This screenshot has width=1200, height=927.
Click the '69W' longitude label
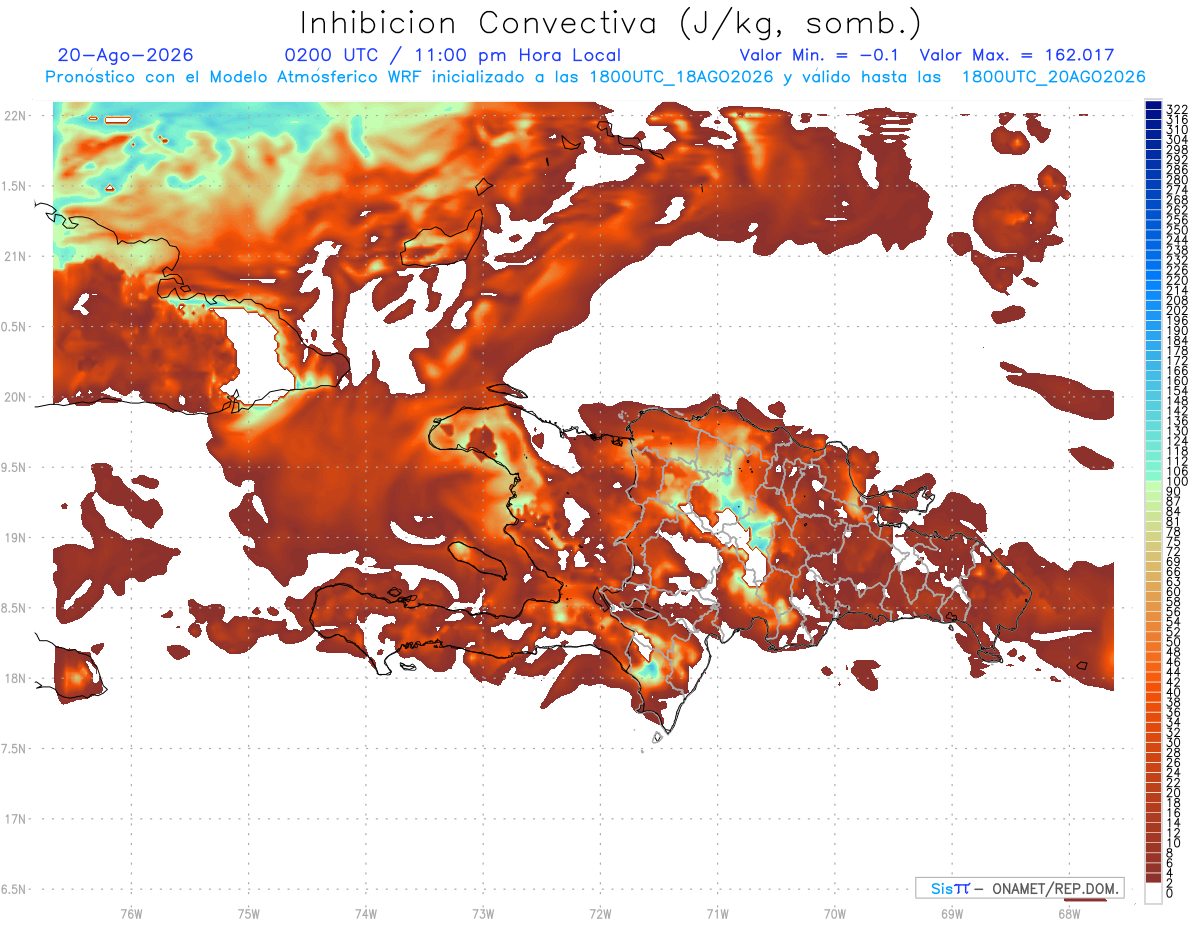952,913
